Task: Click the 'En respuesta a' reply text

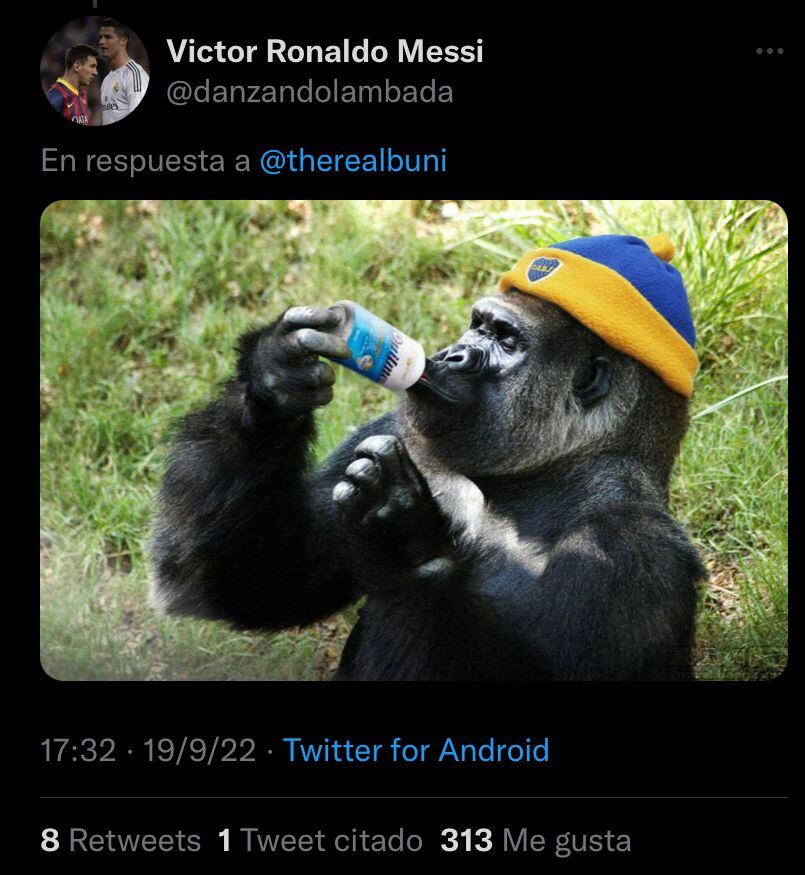Action: click(145, 161)
